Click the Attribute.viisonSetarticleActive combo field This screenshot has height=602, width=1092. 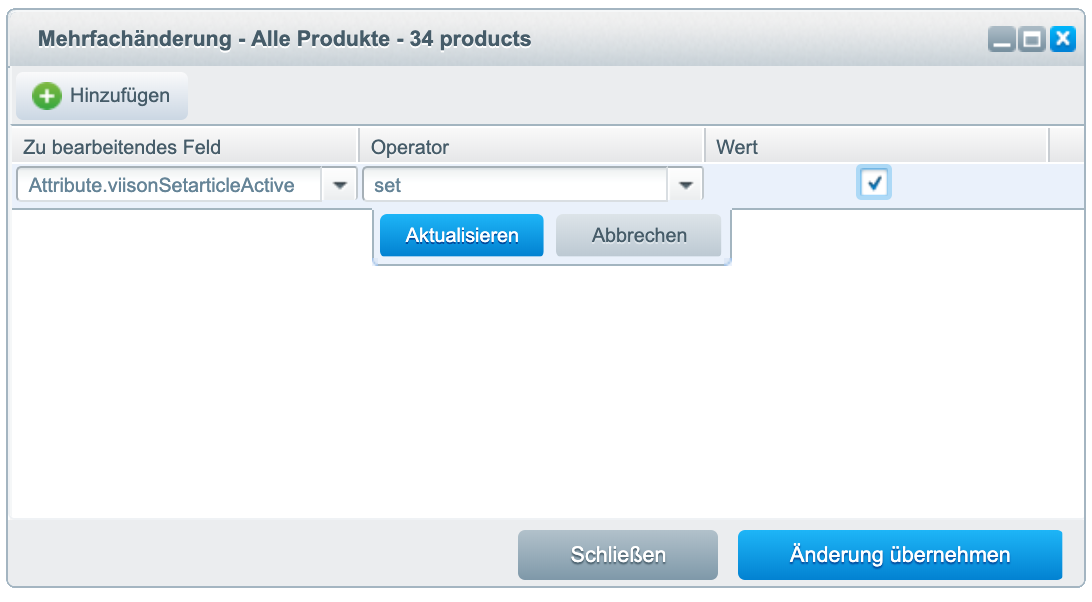click(x=170, y=185)
